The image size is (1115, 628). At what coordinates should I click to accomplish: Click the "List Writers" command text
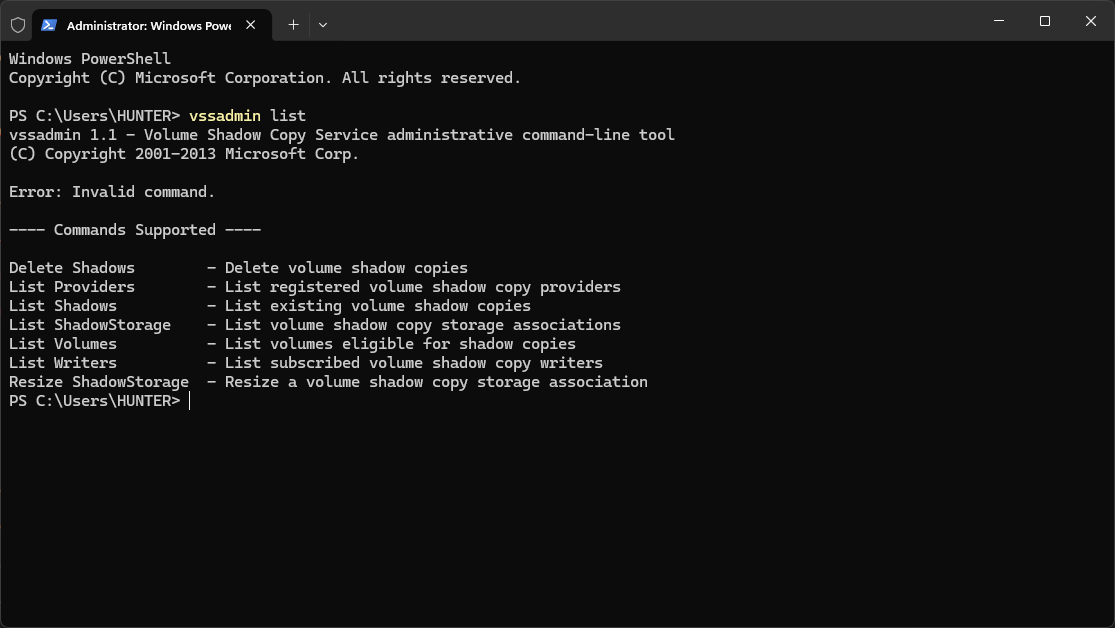click(x=63, y=363)
